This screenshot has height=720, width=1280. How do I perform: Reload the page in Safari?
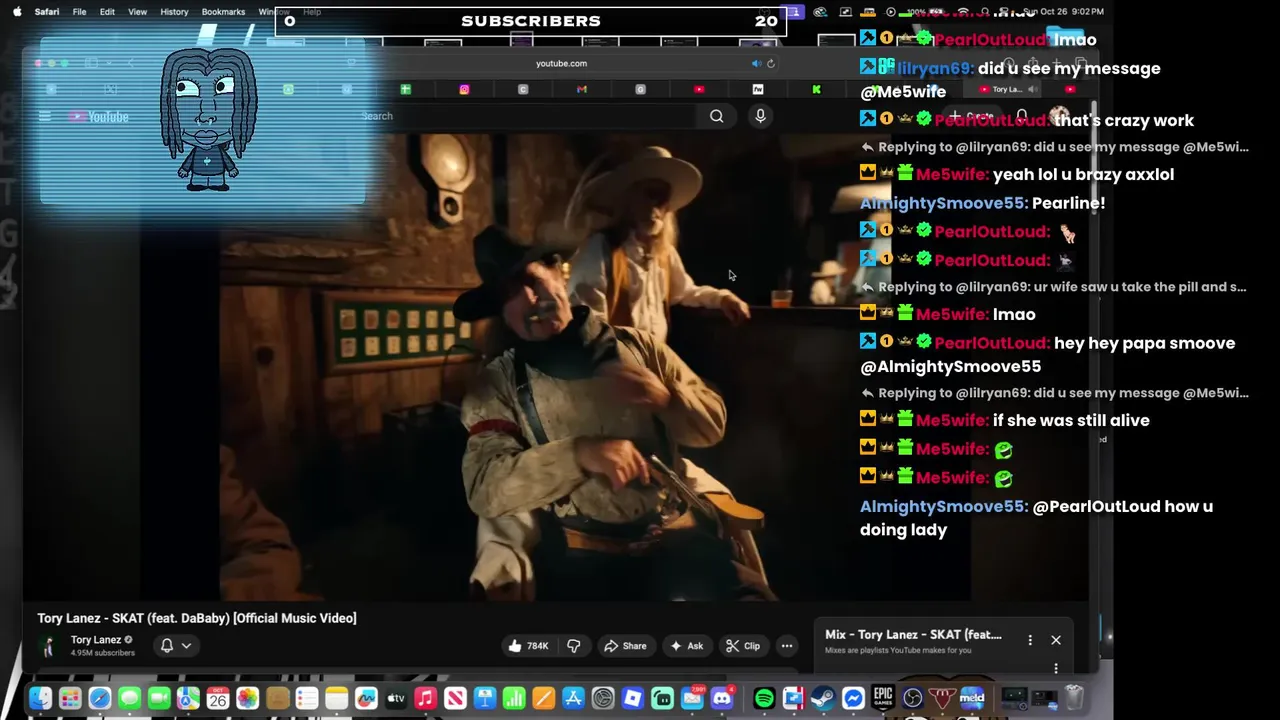click(771, 63)
